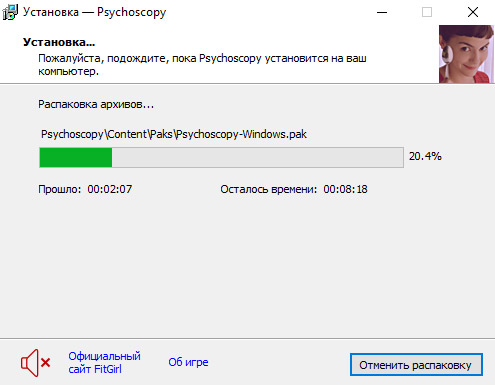
Task: Click the 'Пожалуйста, подождите' description text
Action: [202, 65]
